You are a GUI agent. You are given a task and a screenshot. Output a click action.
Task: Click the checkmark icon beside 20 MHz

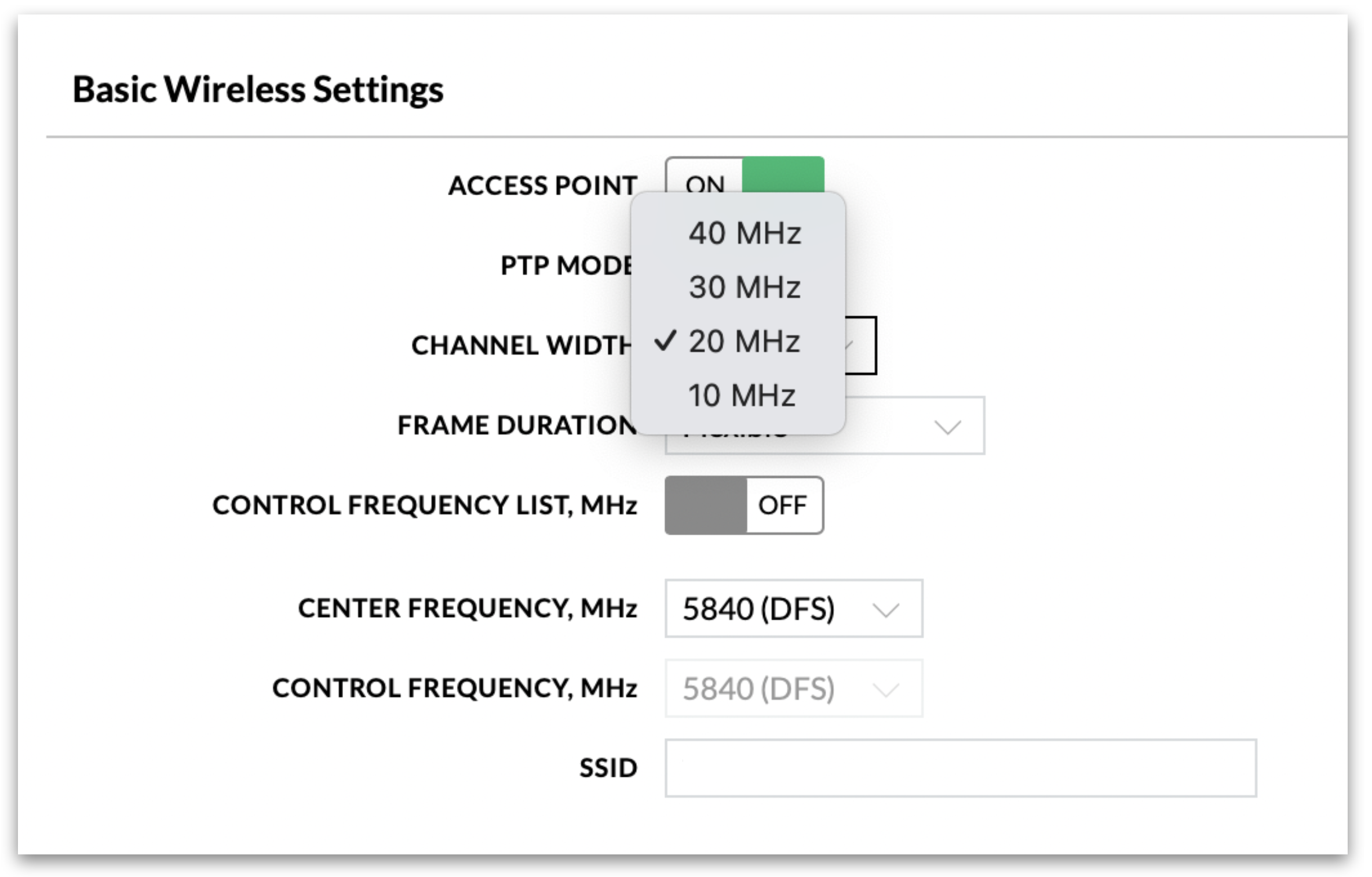point(665,341)
